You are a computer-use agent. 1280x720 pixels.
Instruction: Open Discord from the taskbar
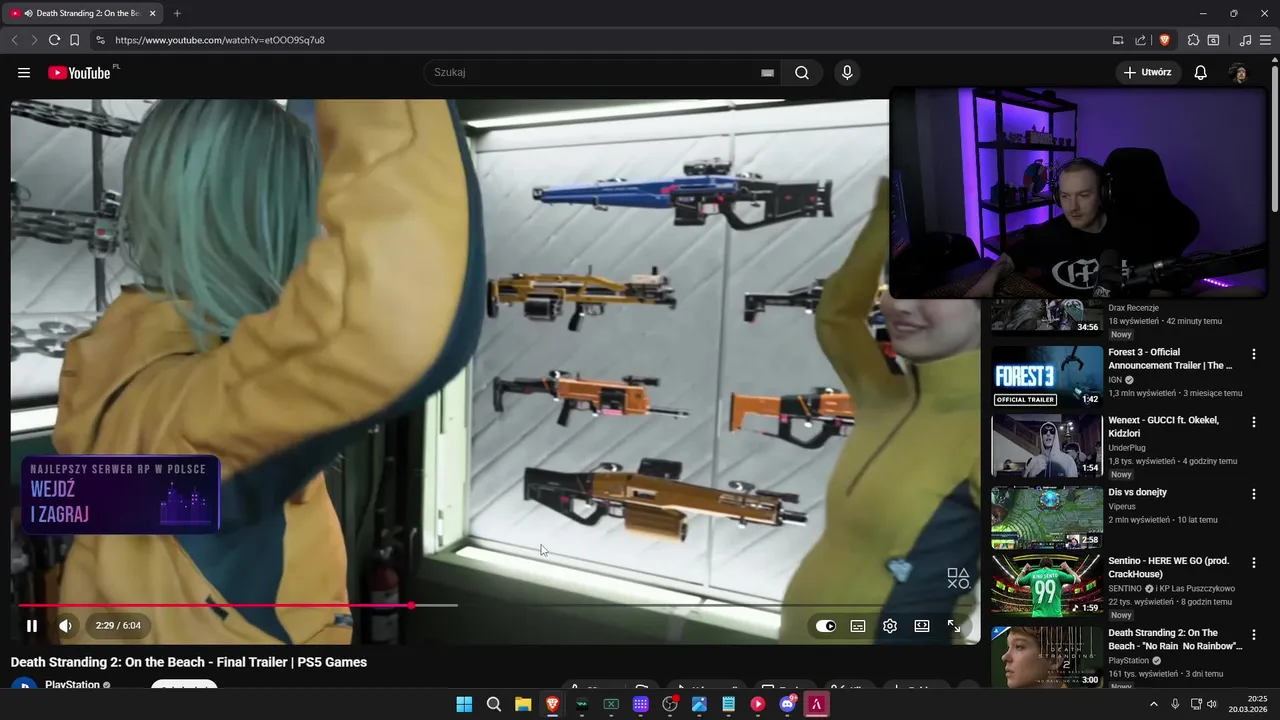pos(787,704)
